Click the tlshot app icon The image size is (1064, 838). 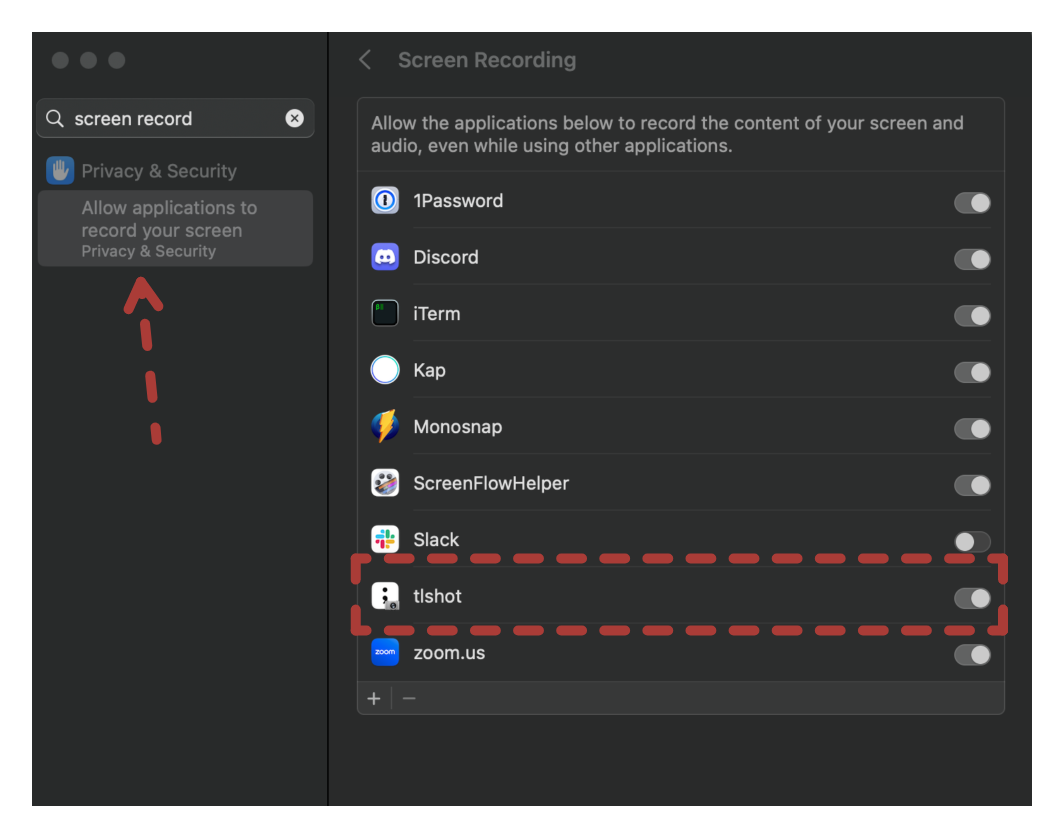pyautogui.click(x=385, y=596)
